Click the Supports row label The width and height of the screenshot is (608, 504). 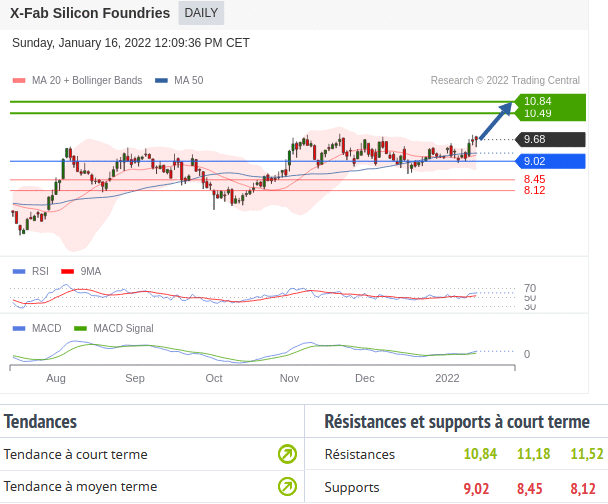pyautogui.click(x=352, y=488)
